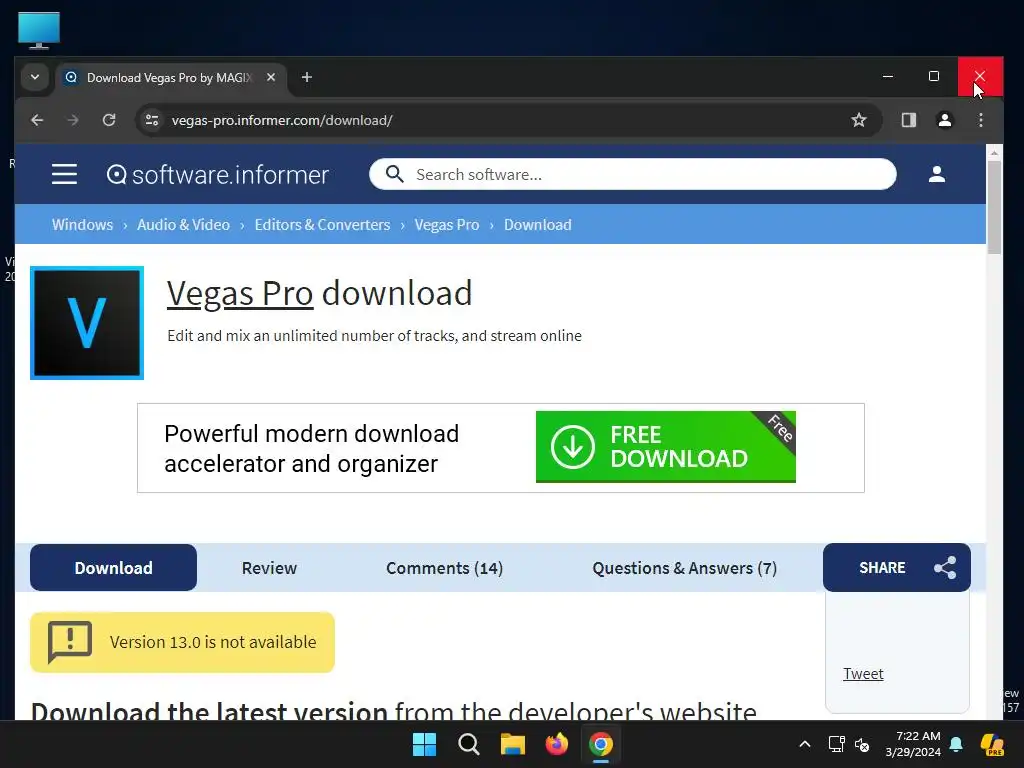
Task: Click the share network icon
Action: (x=945, y=568)
